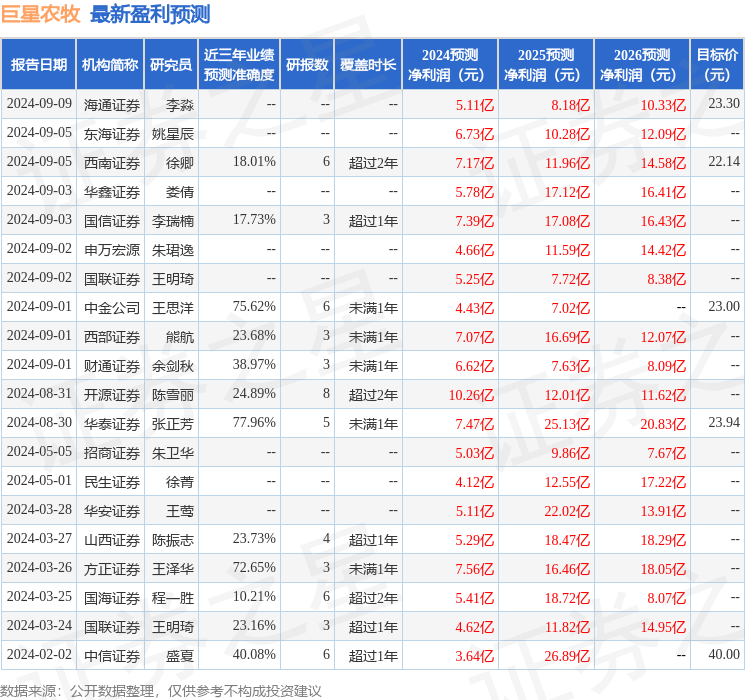Select the 西部证券 institution cell

[112, 337]
